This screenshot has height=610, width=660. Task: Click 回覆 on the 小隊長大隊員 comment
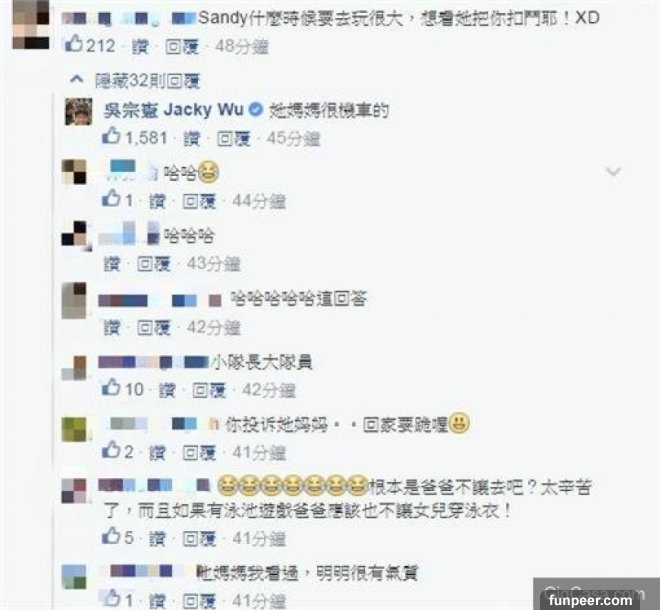209,390
